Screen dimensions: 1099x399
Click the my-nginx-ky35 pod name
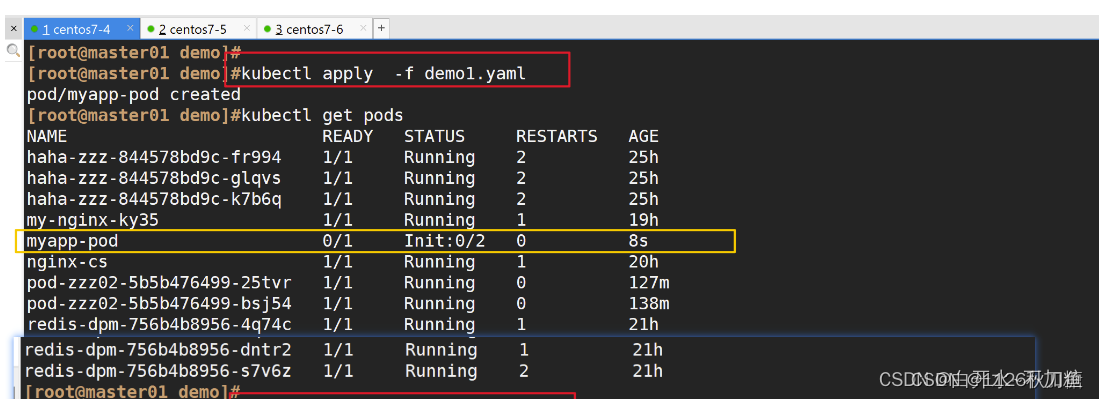(93, 220)
